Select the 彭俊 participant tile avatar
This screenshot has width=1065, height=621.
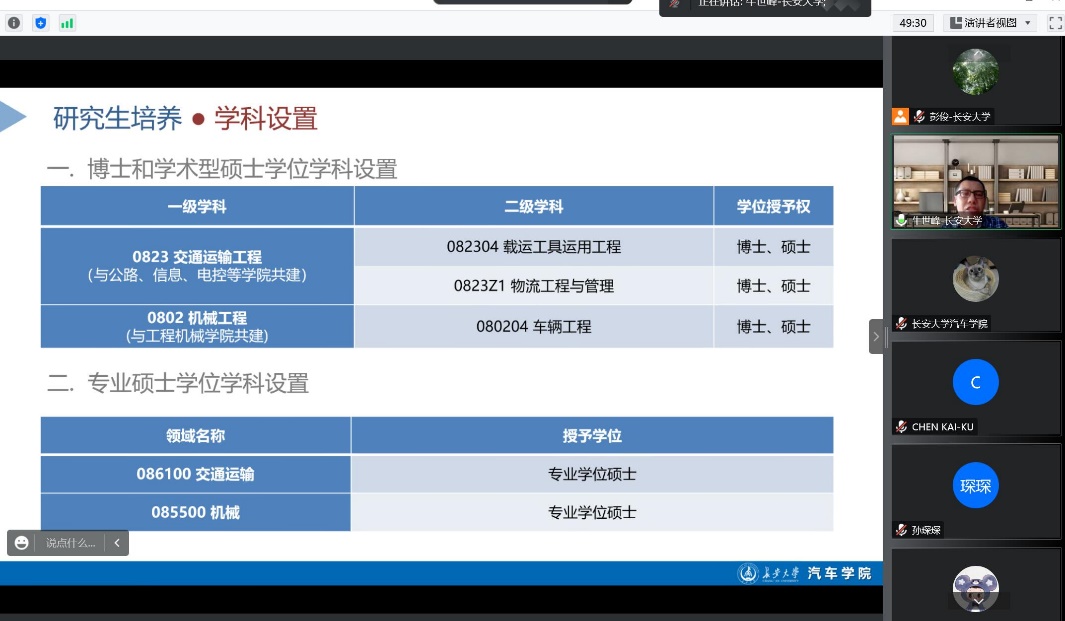975,72
